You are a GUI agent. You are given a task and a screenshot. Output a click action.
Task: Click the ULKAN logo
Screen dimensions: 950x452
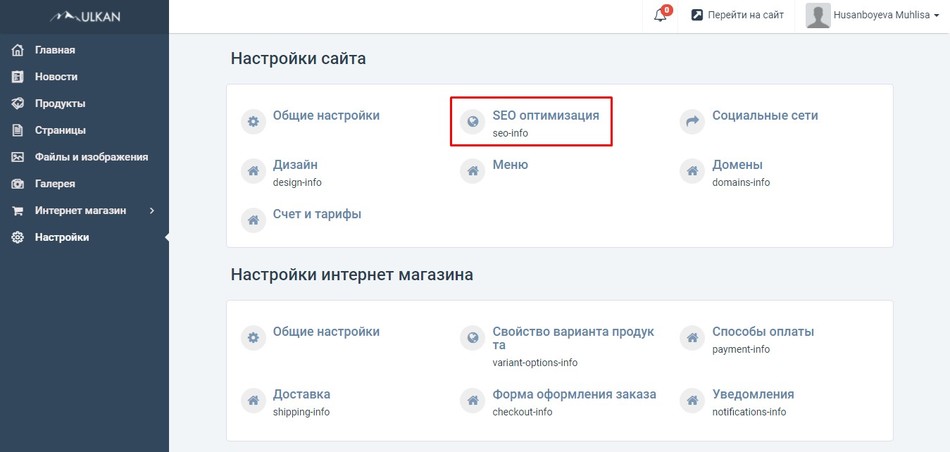[84, 16]
